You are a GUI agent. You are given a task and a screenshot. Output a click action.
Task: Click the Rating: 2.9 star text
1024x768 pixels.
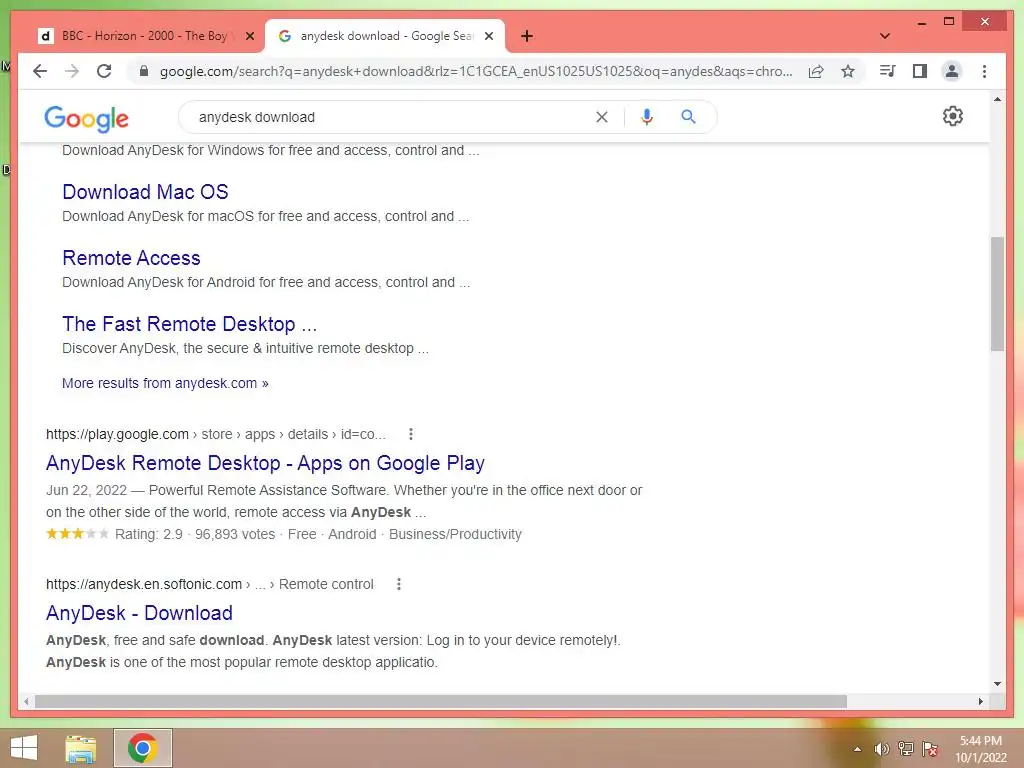149,534
